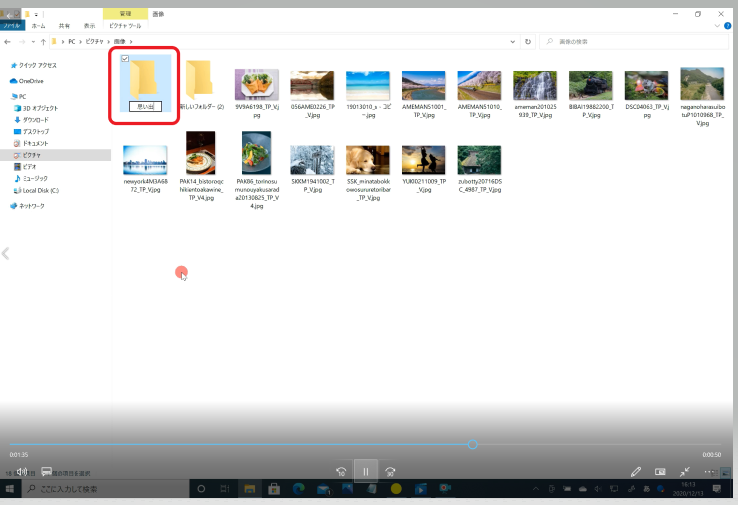Open the ファイル menu tab
This screenshot has height=505, width=738.
[11, 26]
